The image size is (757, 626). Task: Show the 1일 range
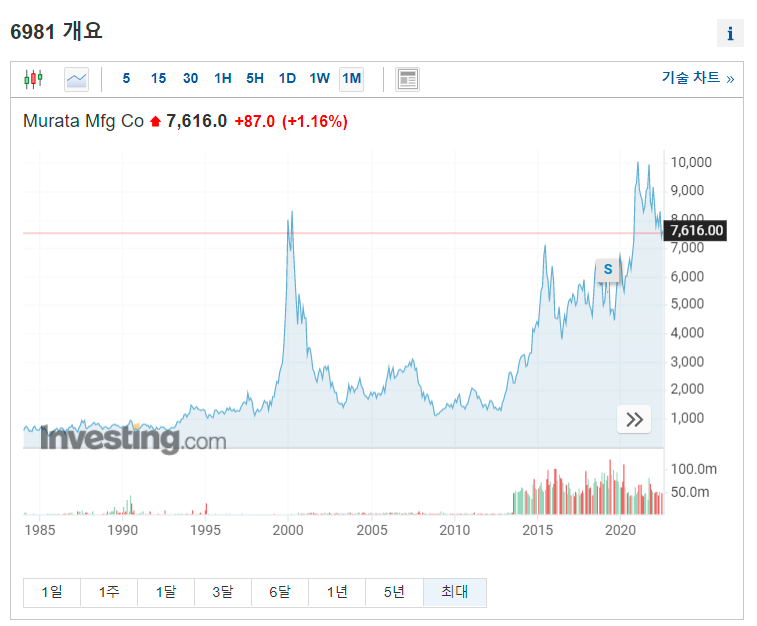[x=52, y=592]
